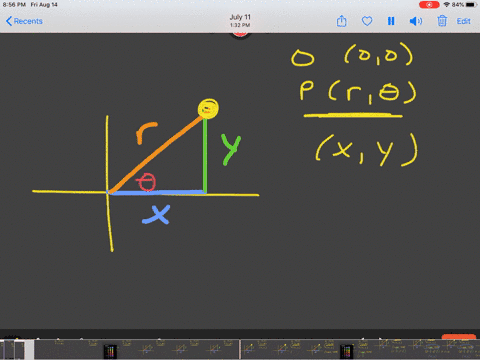
Task: Tap the back chevron beside Recents
Action: click(9, 21)
